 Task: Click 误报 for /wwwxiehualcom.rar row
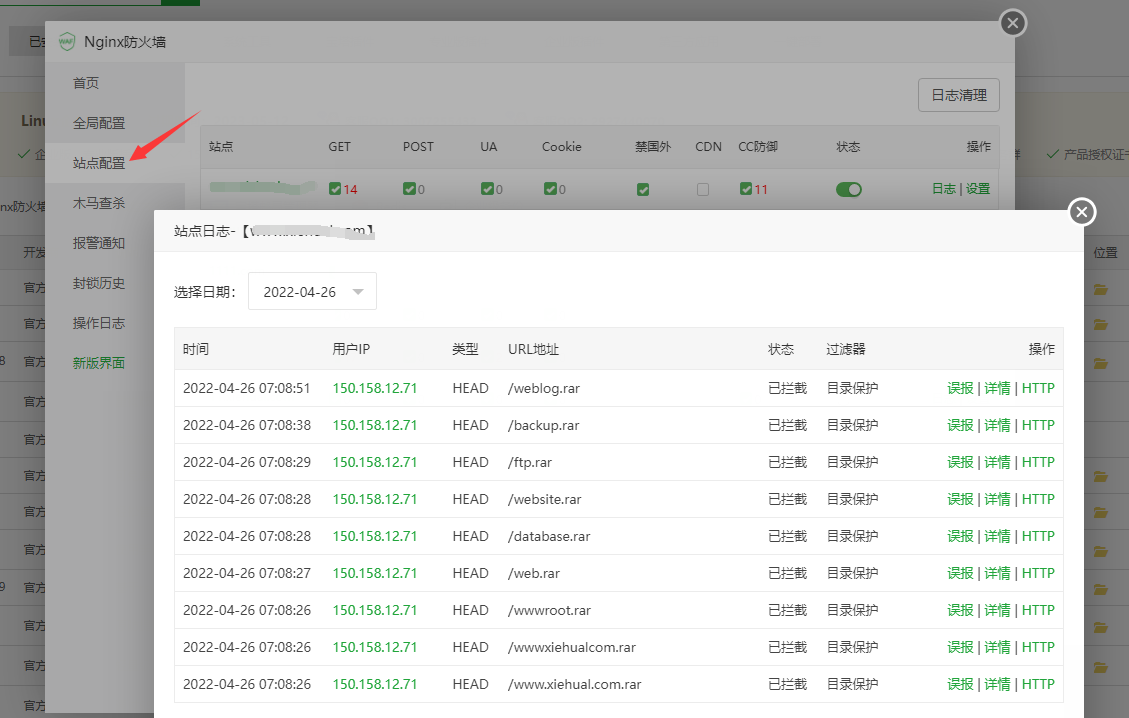coord(960,647)
